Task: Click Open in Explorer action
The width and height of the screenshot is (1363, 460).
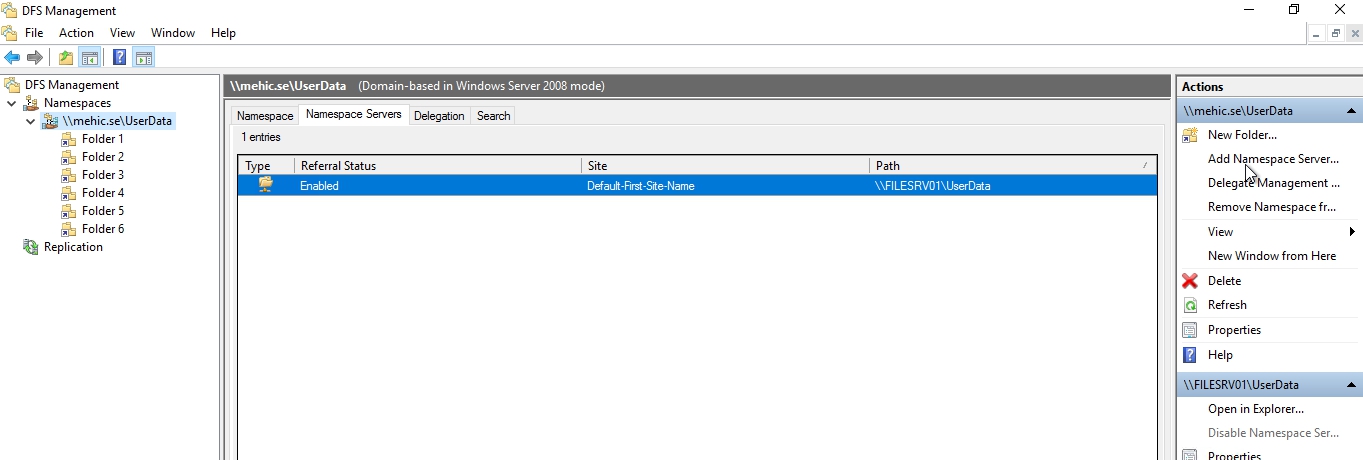Action: (x=1255, y=409)
